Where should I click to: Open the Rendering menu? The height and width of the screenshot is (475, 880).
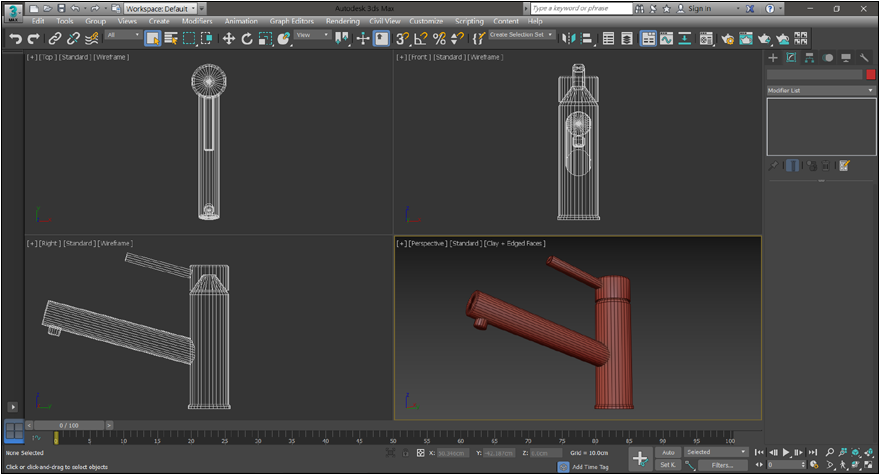point(343,20)
